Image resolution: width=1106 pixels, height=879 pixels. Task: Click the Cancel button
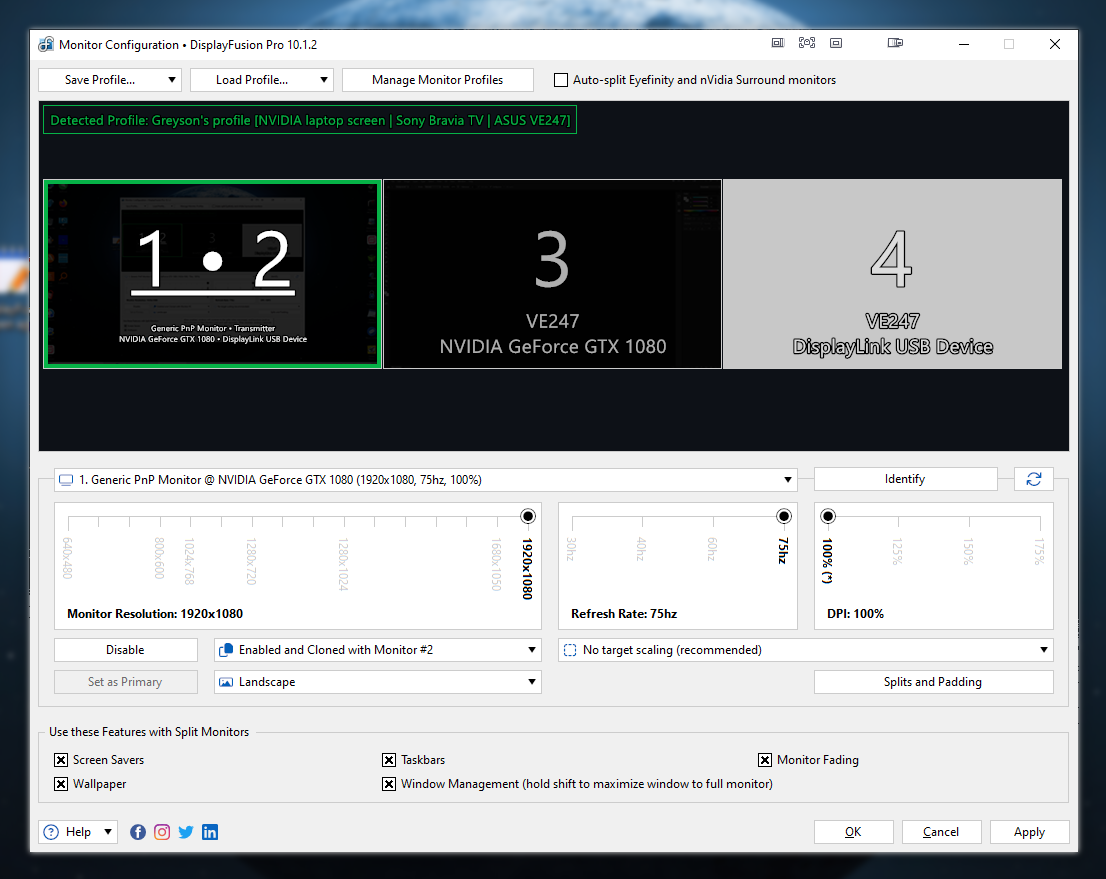point(941,832)
